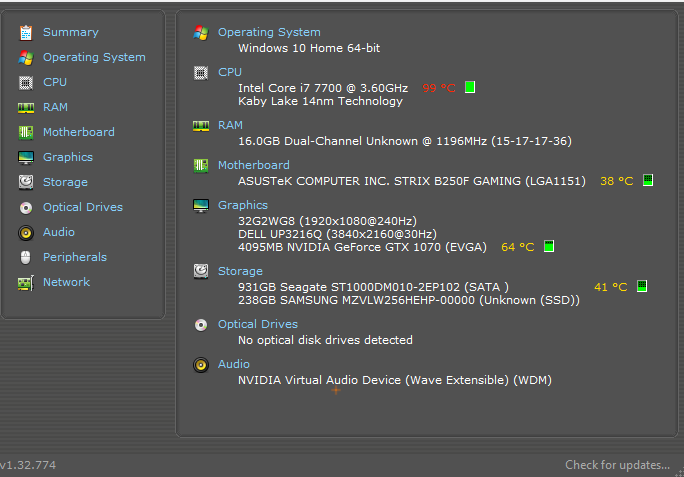Screen dimensions: 684x477
Task: Click the RAM icon in summary panel
Action: 201,126
